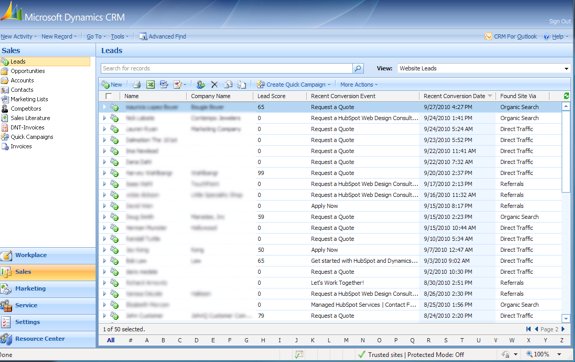Open Create Quick Campaign dropdown
The height and width of the screenshot is (362, 575).
pos(293,85)
